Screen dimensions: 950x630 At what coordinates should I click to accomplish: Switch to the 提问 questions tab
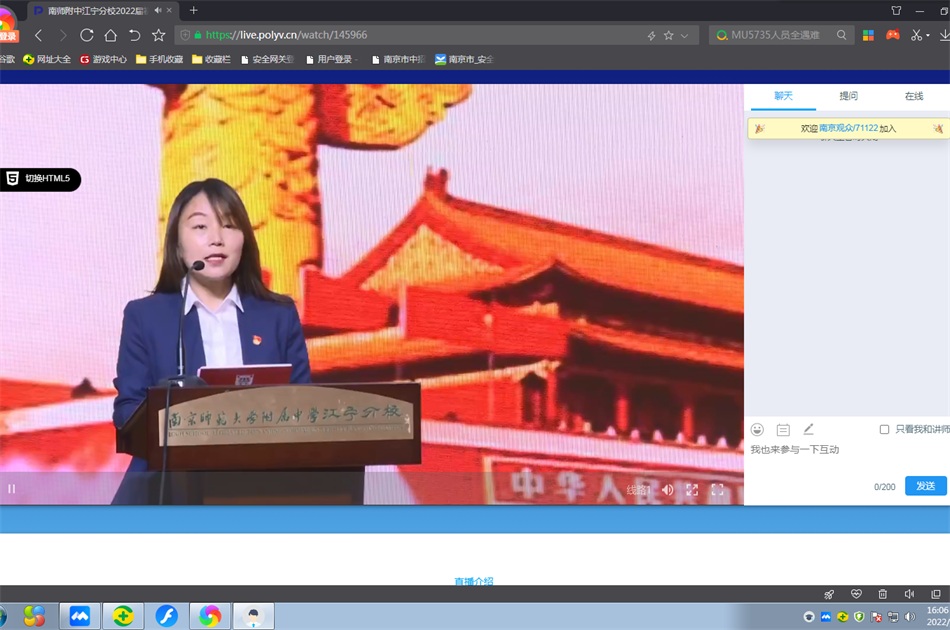848,96
